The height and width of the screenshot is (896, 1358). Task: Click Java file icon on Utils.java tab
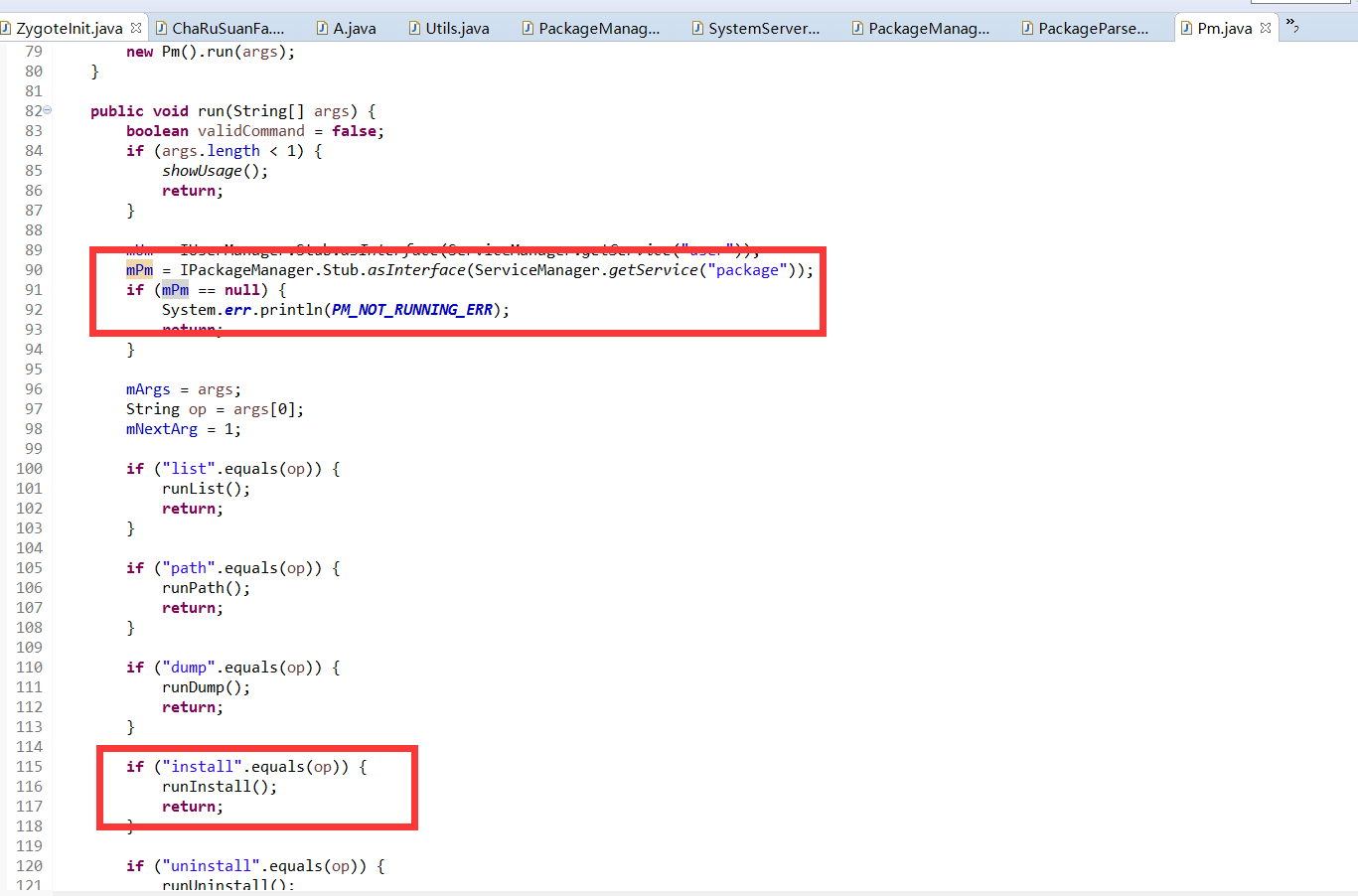point(414,28)
